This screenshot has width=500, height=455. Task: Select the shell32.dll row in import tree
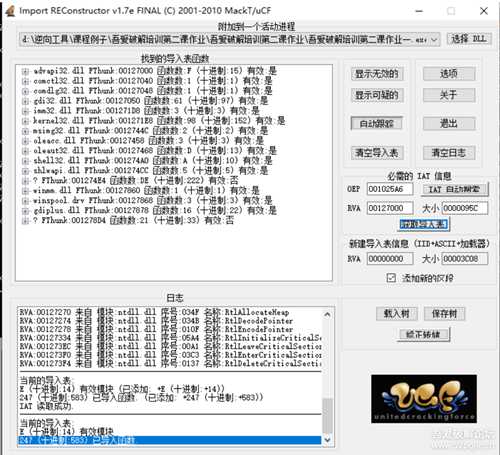153,161
